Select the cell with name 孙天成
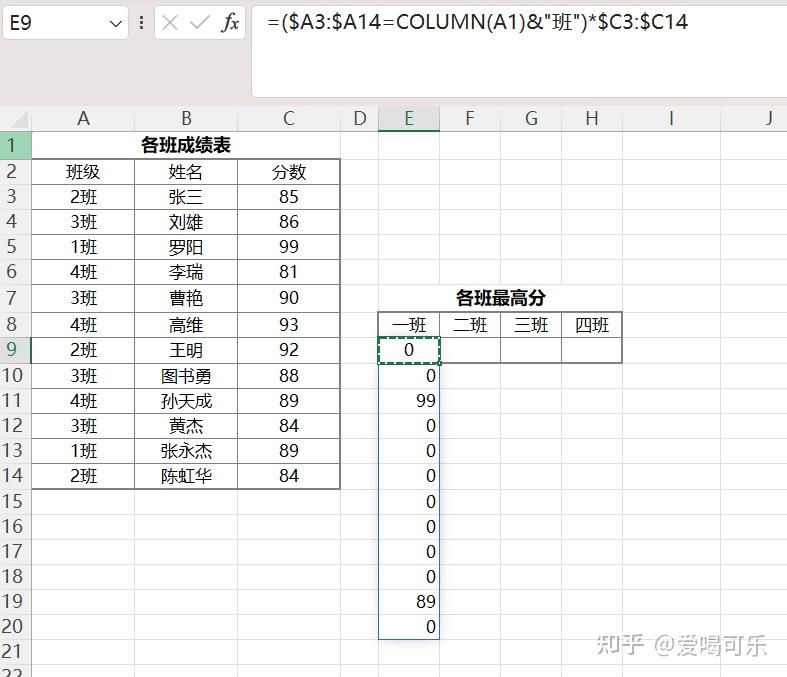 point(186,401)
